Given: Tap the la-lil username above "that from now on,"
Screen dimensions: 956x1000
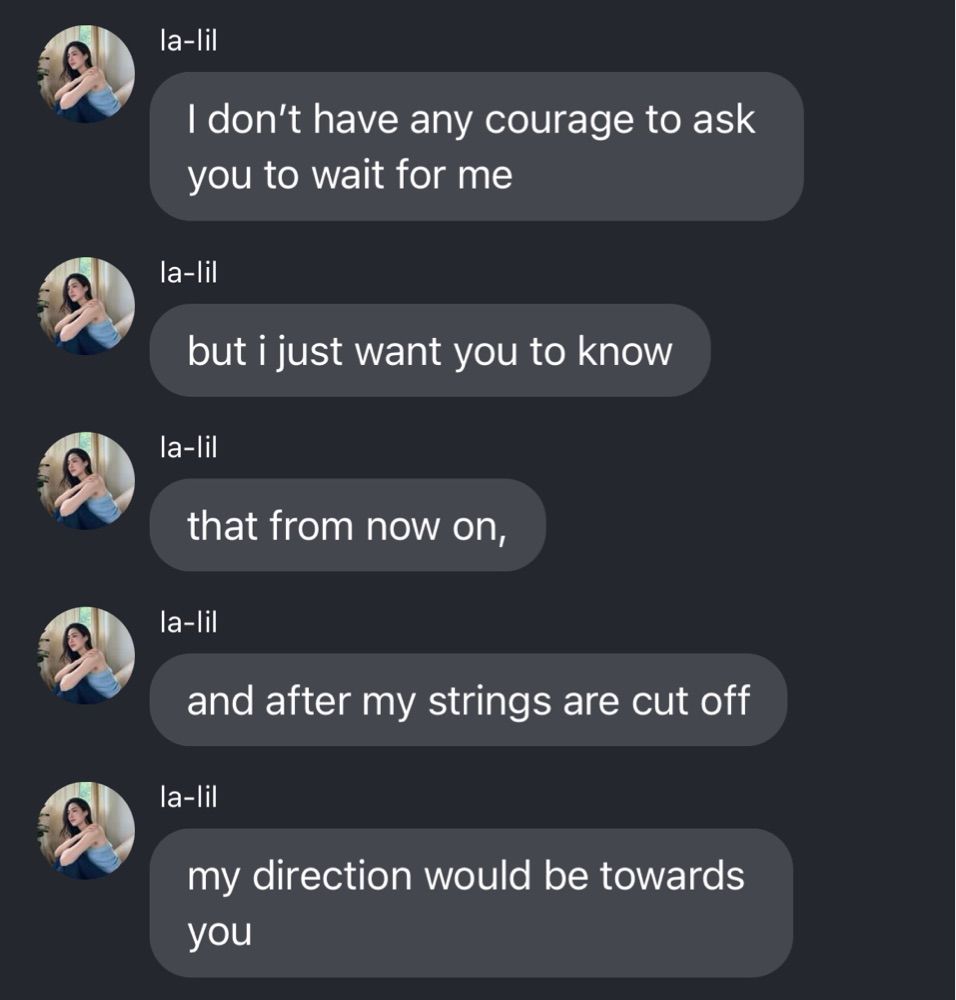Looking at the screenshot, I should pos(188,447).
